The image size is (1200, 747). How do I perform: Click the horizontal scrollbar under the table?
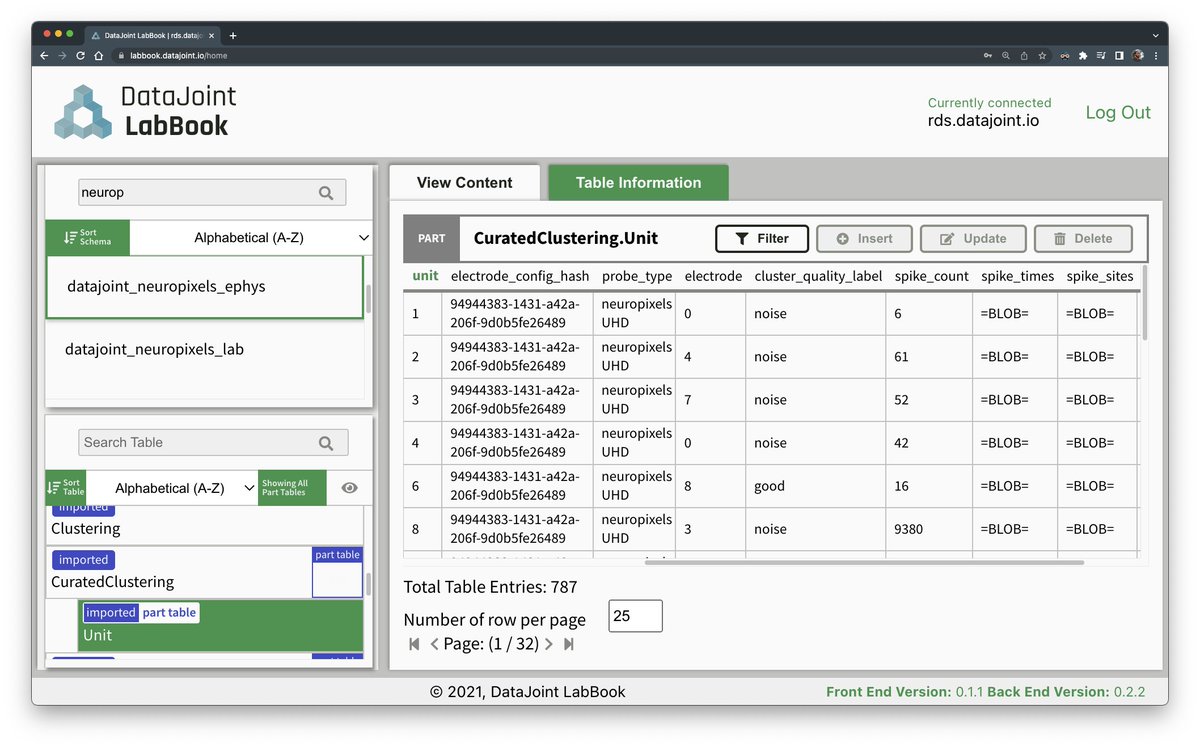864,562
